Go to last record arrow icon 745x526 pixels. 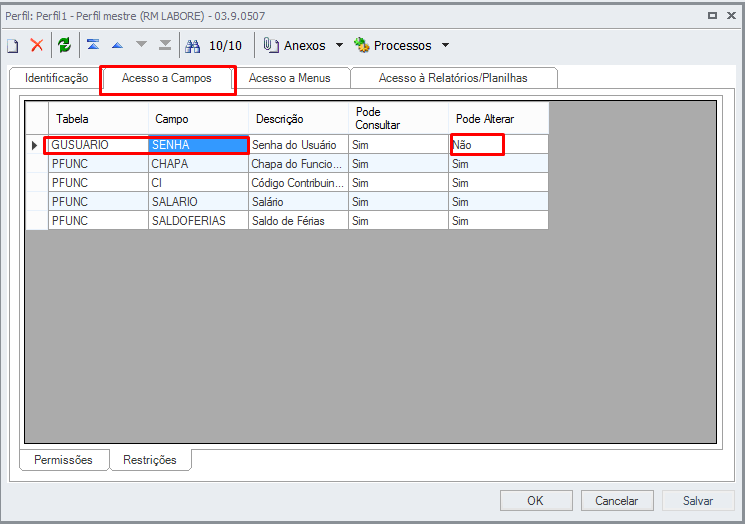(x=165, y=45)
